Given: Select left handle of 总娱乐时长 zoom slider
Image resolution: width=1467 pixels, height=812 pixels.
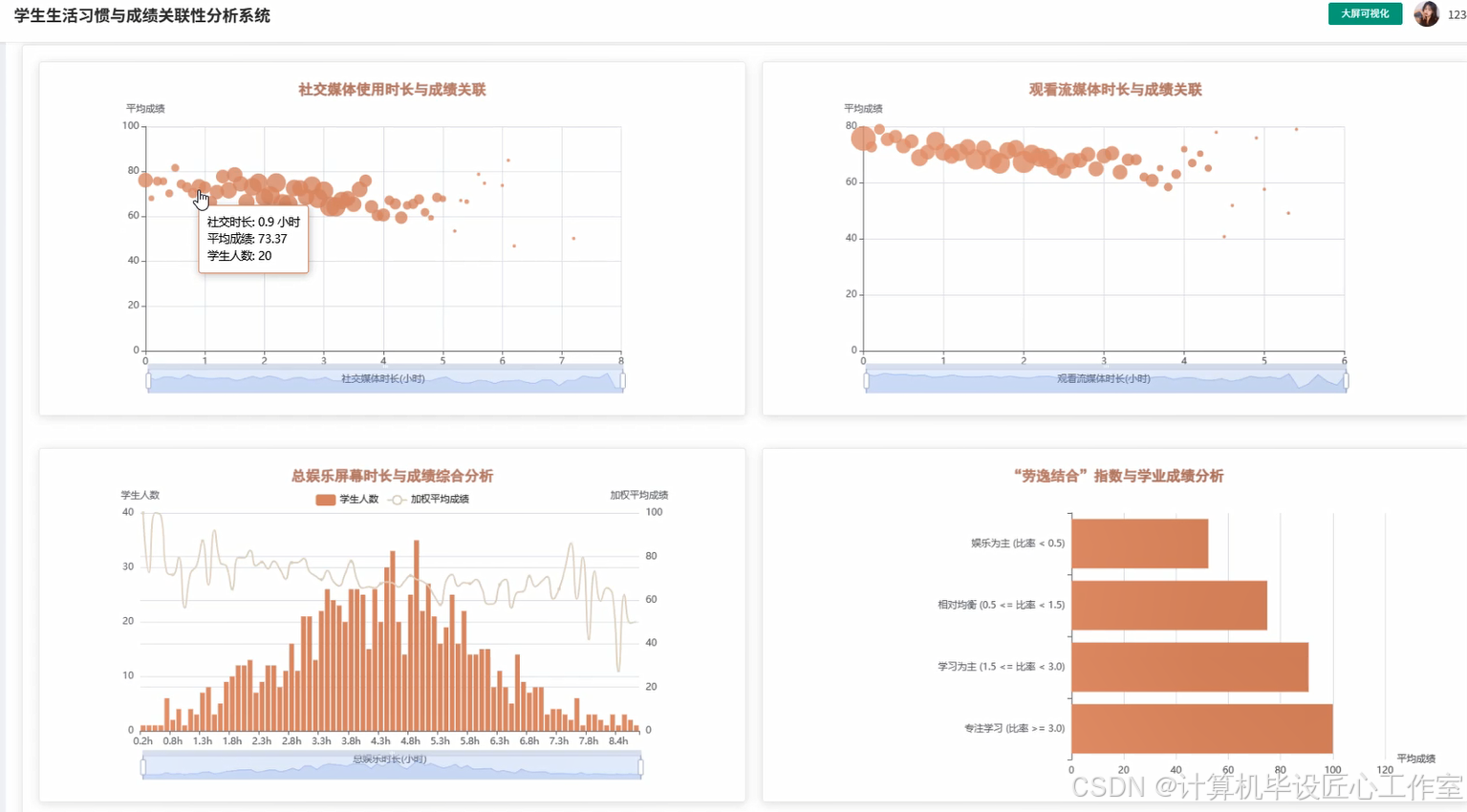Looking at the screenshot, I should click(143, 766).
